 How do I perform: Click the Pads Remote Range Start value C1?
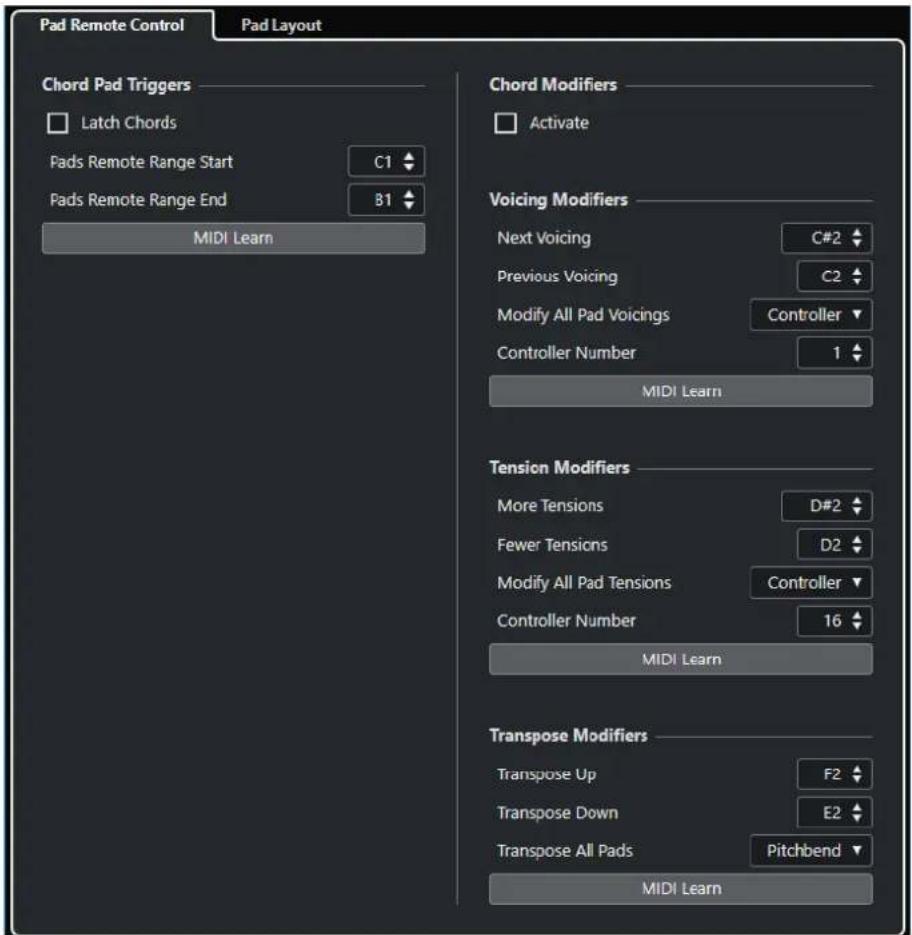382,162
